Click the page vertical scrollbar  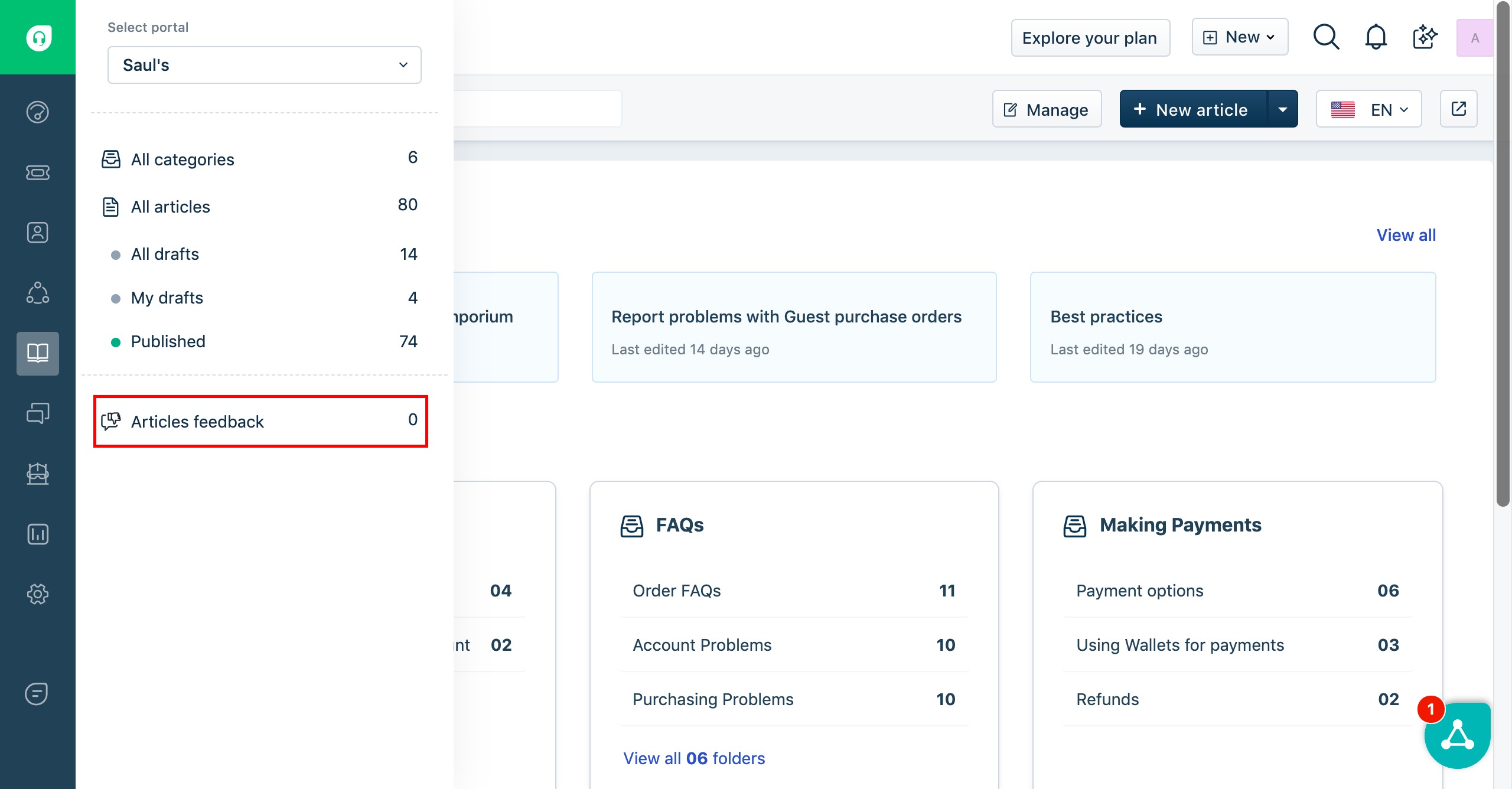[1504, 254]
